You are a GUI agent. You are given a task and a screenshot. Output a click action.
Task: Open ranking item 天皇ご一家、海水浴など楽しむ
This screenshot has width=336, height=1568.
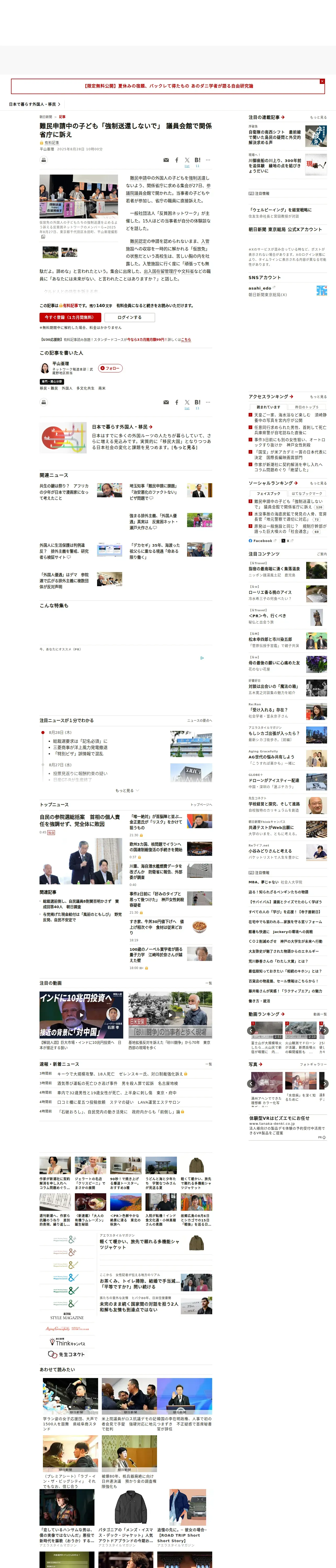click(x=290, y=418)
